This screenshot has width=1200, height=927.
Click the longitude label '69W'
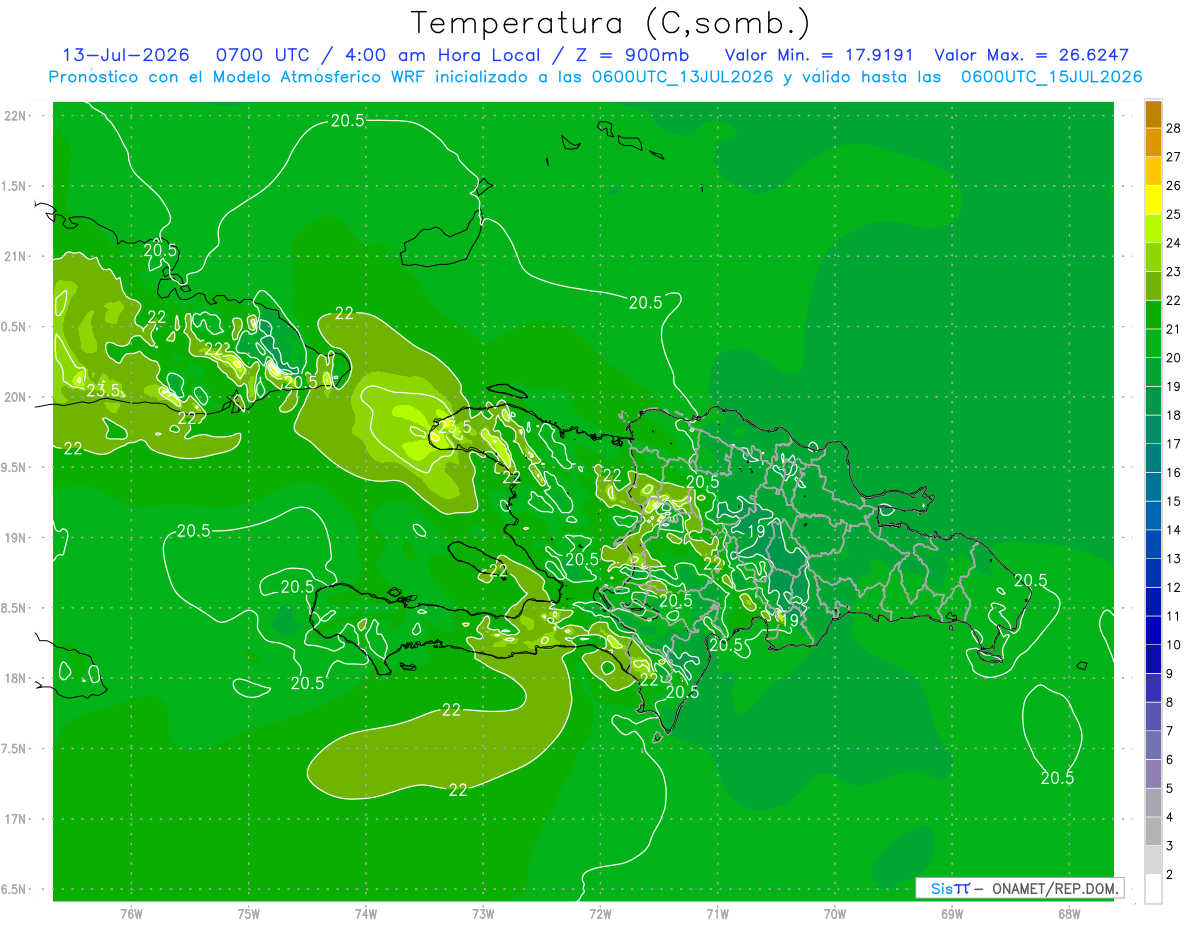952,913
